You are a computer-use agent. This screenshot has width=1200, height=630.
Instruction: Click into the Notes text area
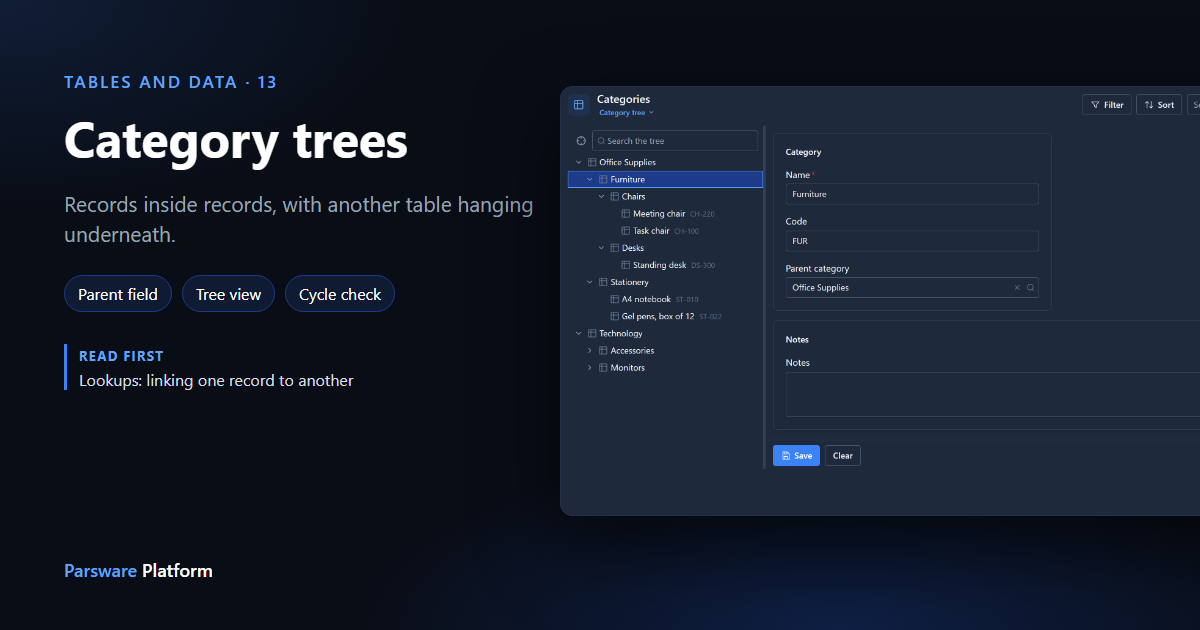pyautogui.click(x=992, y=395)
